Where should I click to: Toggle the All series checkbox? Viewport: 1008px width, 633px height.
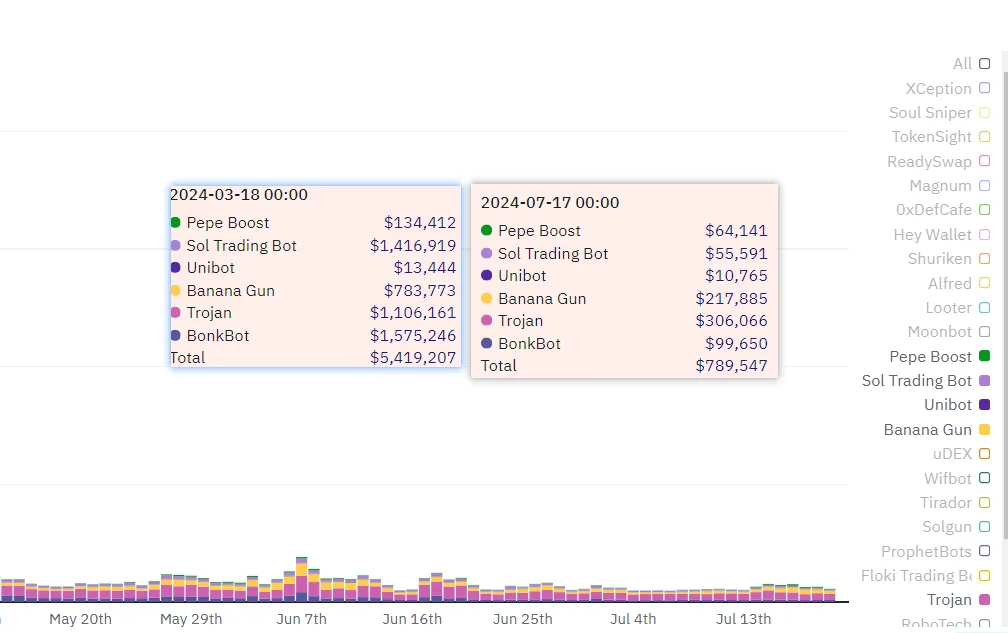click(x=984, y=64)
